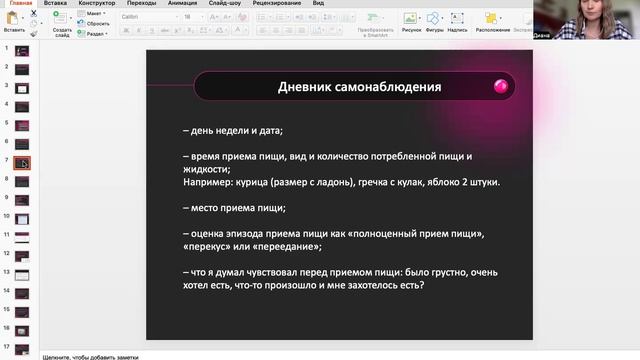This screenshot has width=640, height=360.
Task: Open the Рисунок dropdown arrow
Action: pyautogui.click(x=420, y=18)
